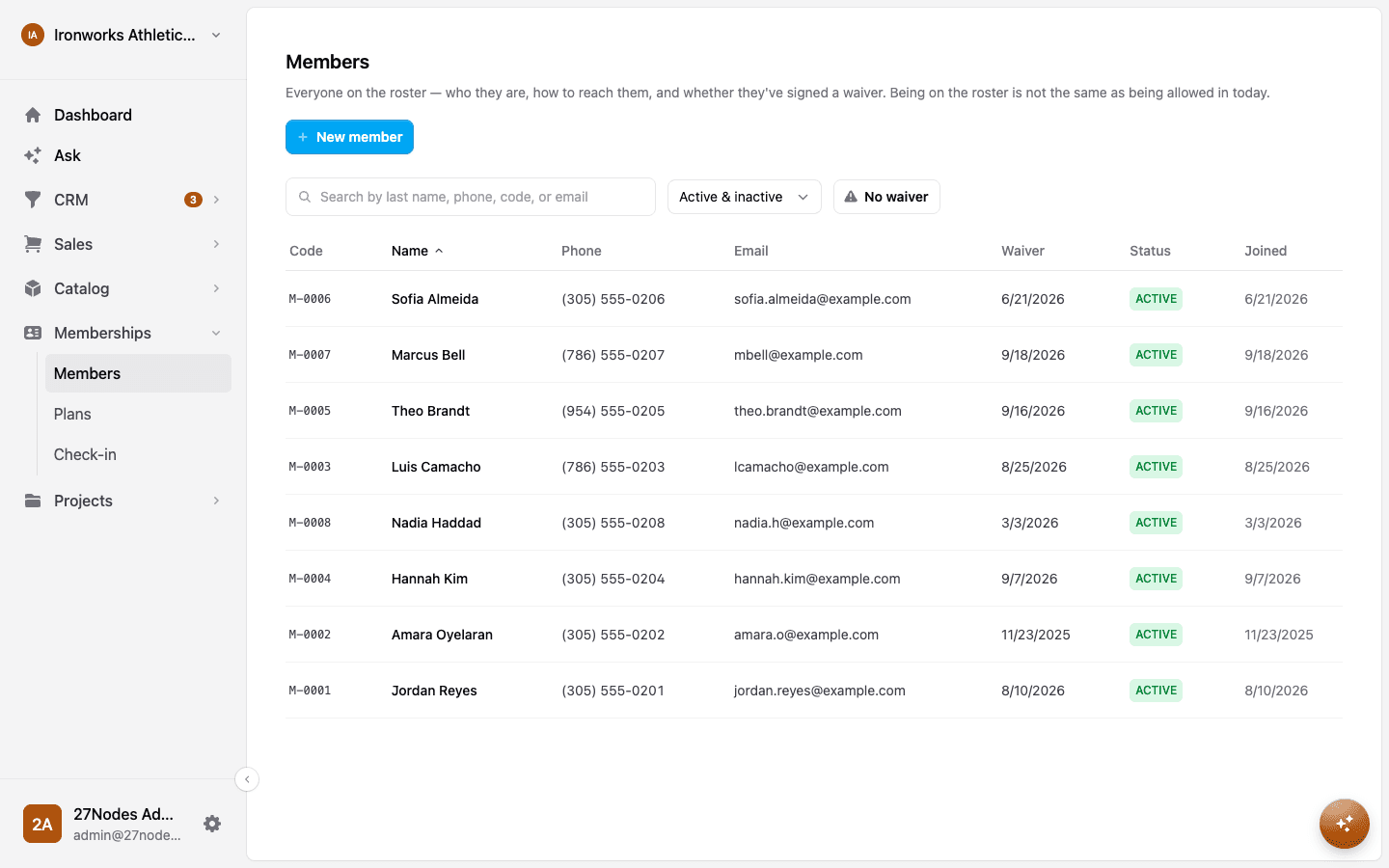Image resolution: width=1389 pixels, height=868 pixels.
Task: Focus the member search input field
Action: [x=471, y=197]
